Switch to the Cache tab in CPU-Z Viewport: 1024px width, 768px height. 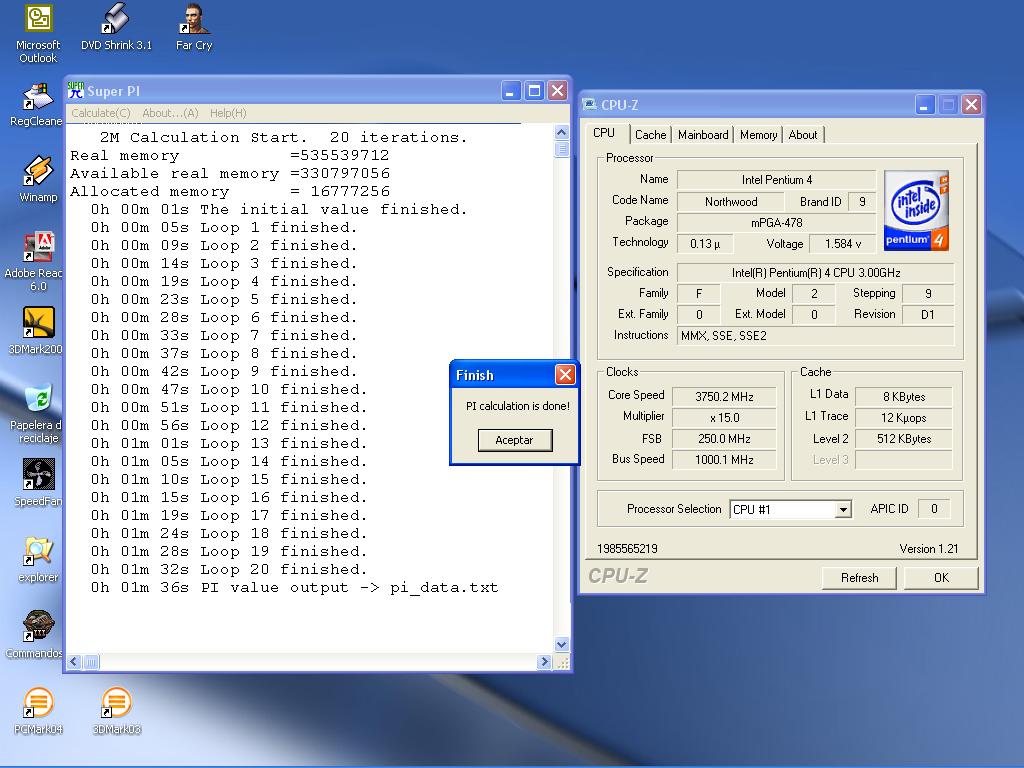point(650,135)
